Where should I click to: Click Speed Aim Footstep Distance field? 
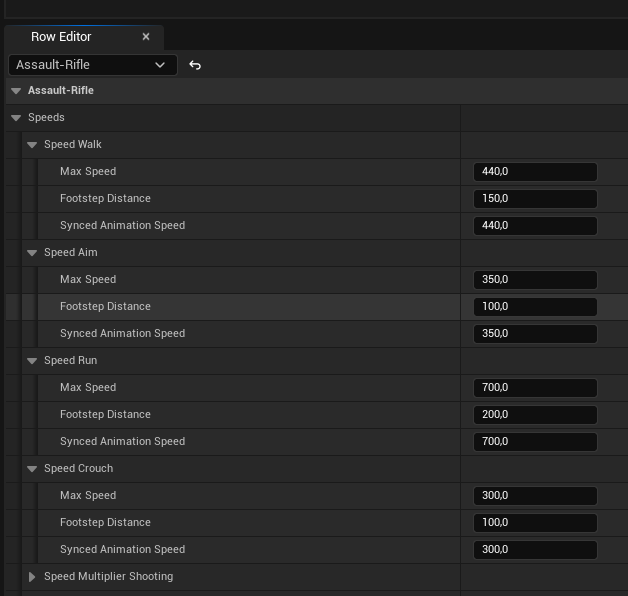click(x=535, y=307)
